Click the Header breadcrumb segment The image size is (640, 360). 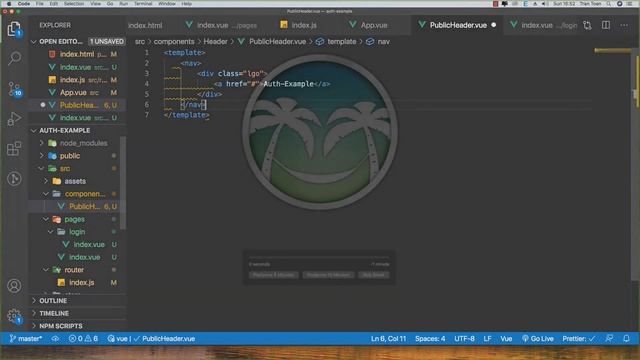pyautogui.click(x=215, y=42)
